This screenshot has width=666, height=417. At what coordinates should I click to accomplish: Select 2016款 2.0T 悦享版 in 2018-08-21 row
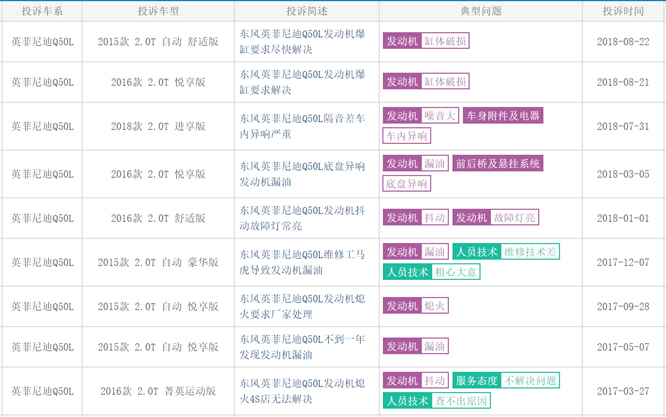coord(158,82)
